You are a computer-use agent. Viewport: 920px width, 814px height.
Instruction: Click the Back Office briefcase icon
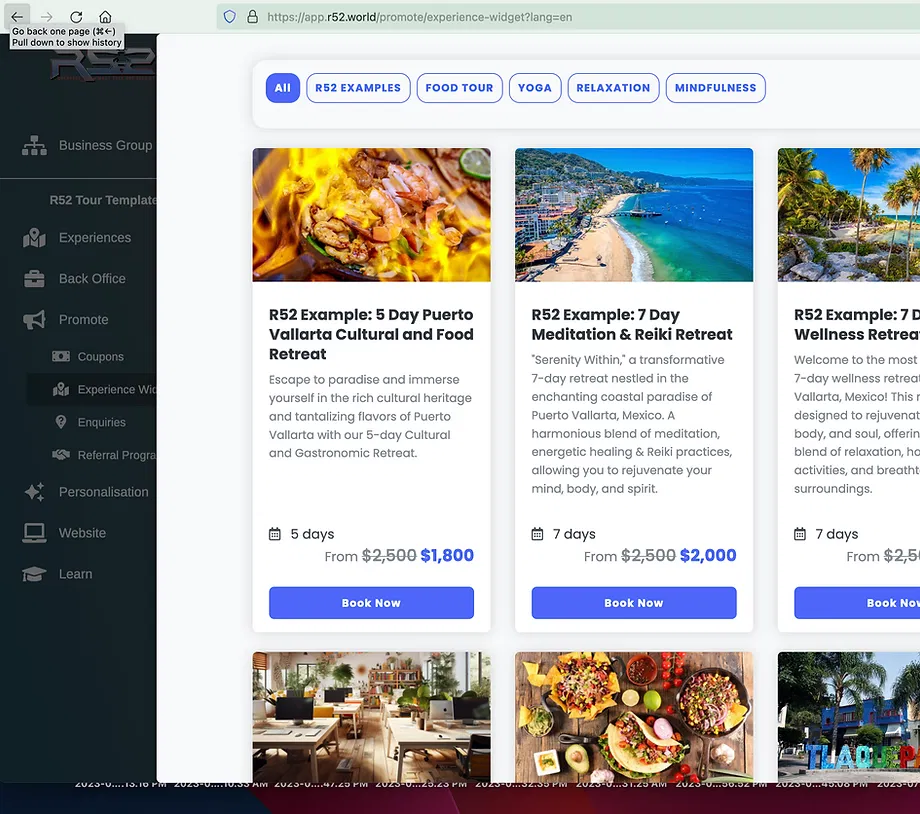point(35,279)
